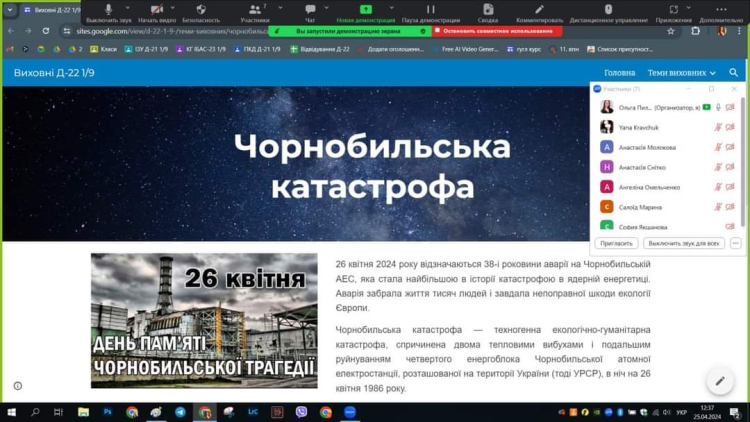The height and width of the screenshot is (422, 750).
Task: Open the Zoom chat icon
Action: point(309,9)
